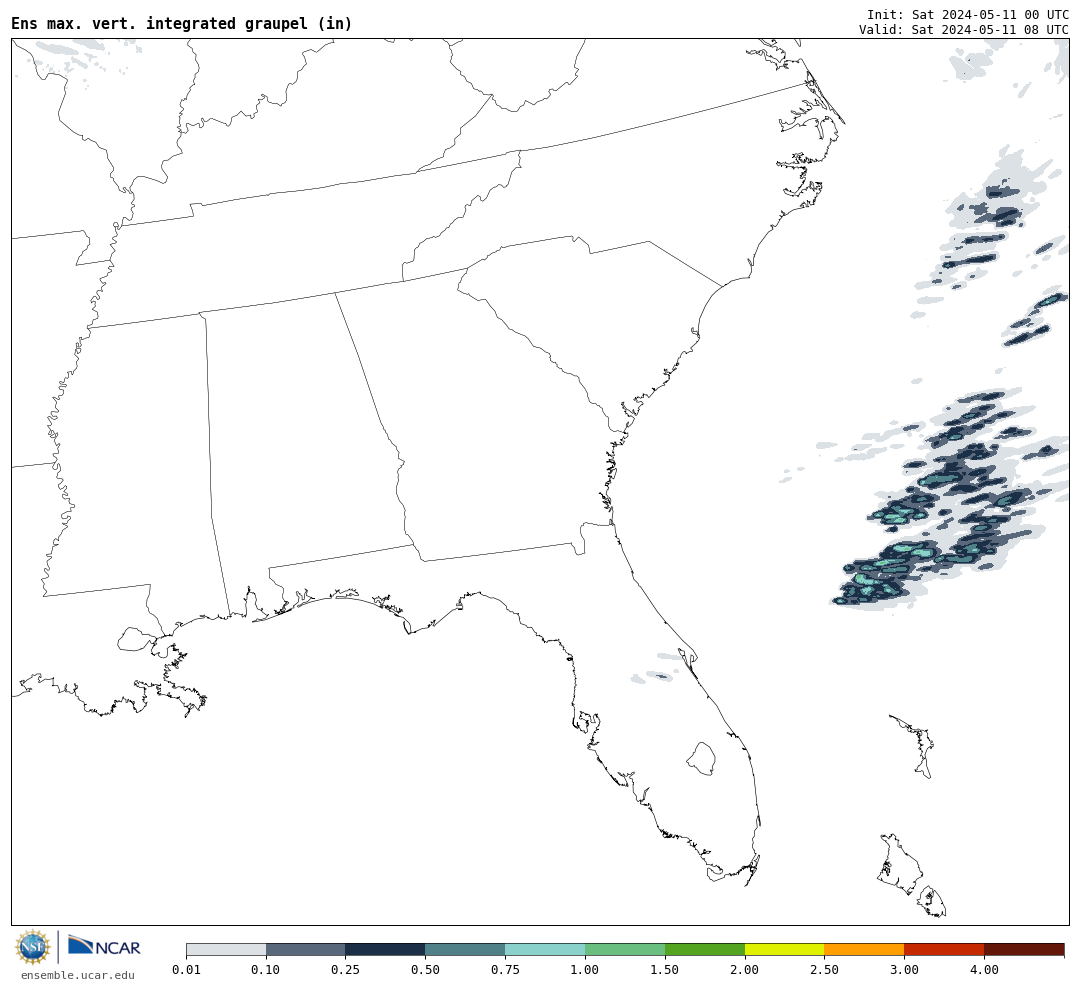This screenshot has height=988, width=1080.
Task: Click the colorbar label 0.25
Action: point(346,969)
